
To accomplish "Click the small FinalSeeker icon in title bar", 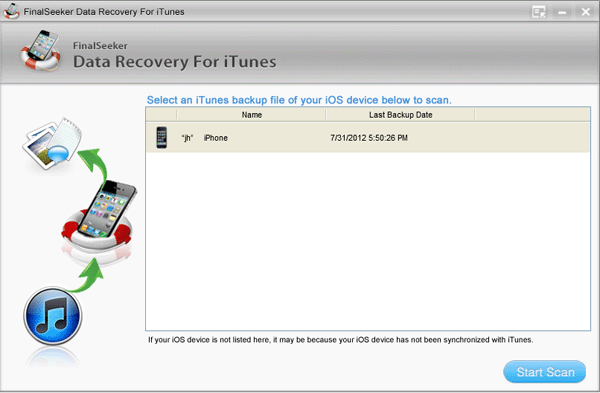I will coord(11,11).
